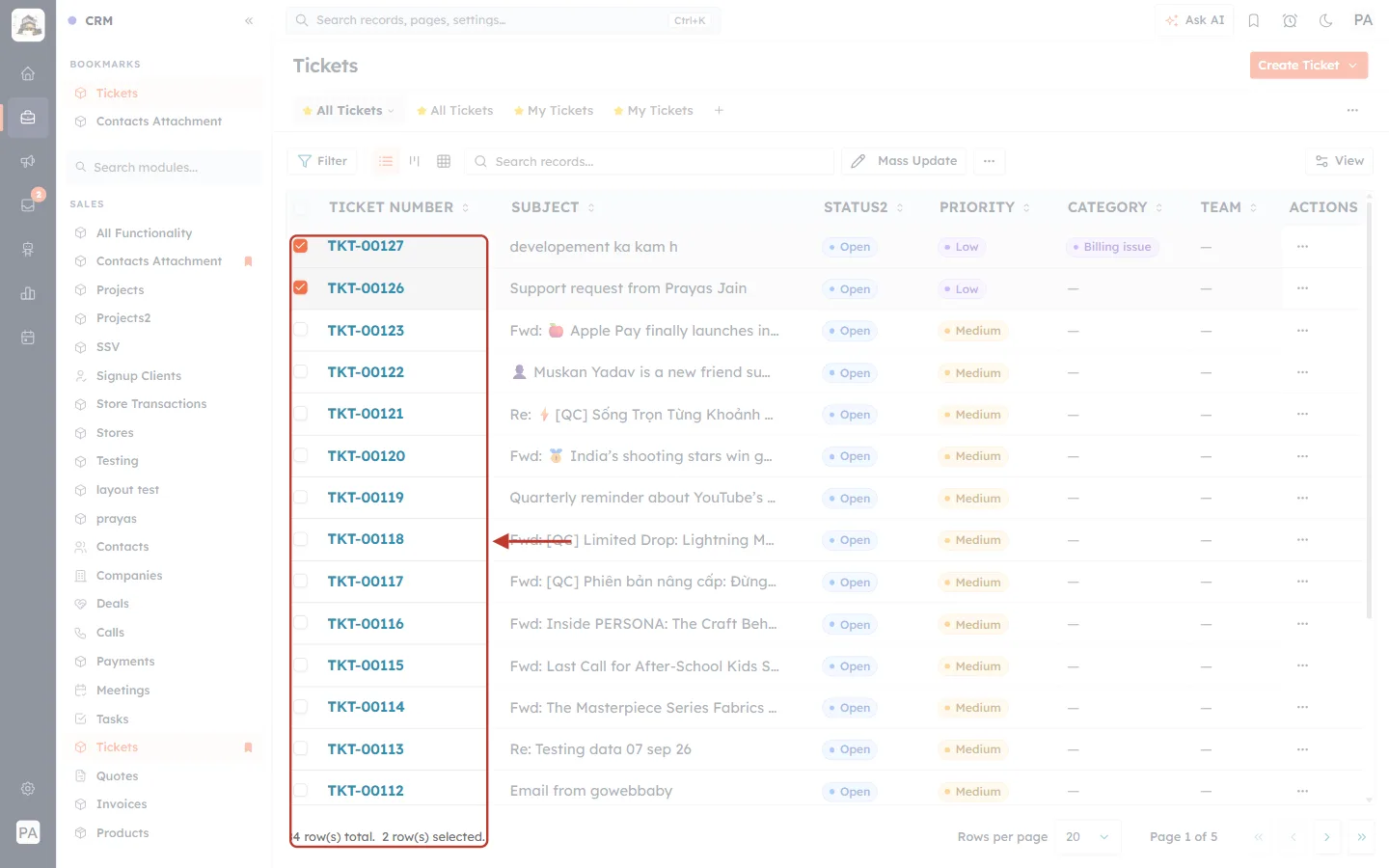Sort by Category column header
Image resolution: width=1389 pixels, height=868 pixels.
pos(1115,207)
